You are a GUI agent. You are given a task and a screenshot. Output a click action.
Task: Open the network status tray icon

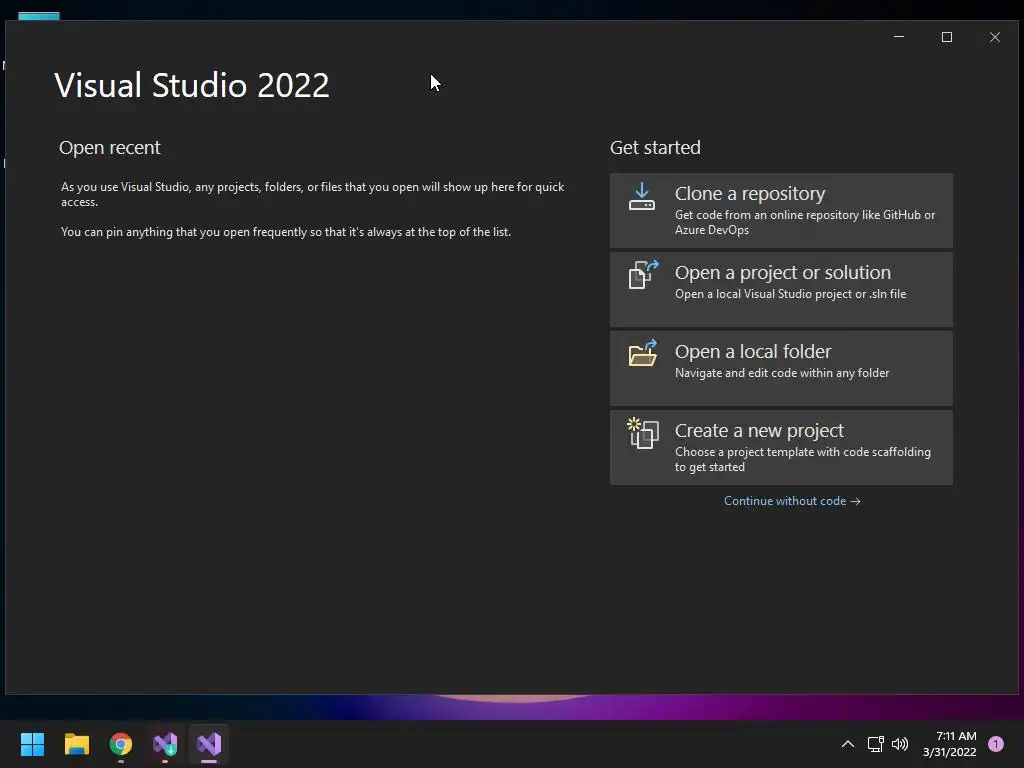pyautogui.click(x=875, y=744)
